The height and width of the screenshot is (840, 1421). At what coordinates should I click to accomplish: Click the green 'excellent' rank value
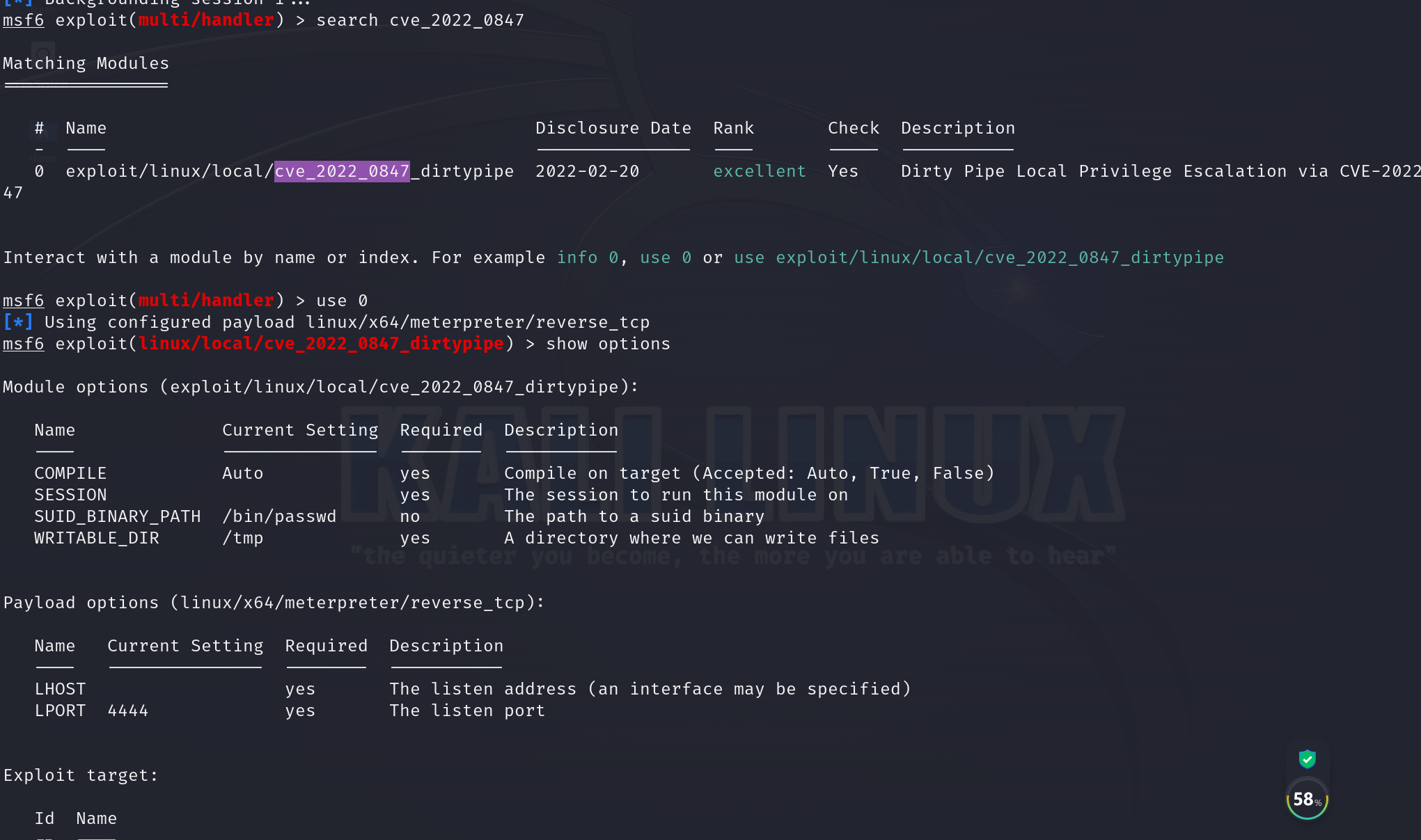[759, 171]
